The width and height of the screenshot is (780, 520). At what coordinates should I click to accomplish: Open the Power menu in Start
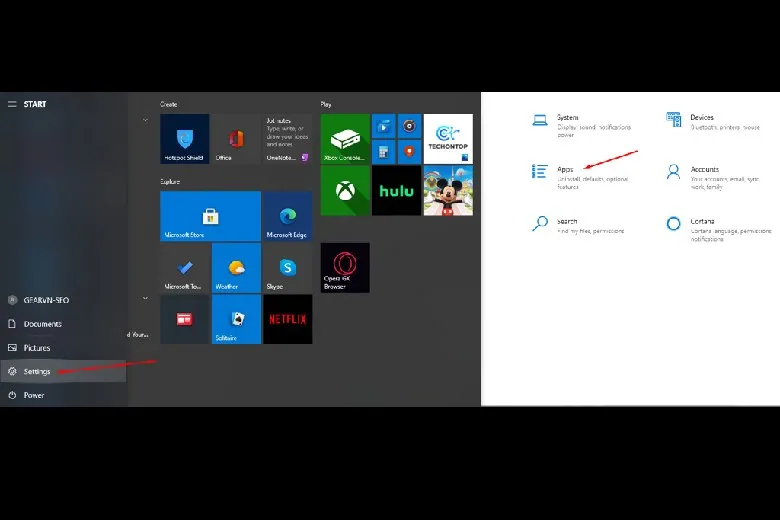click(x=63, y=395)
